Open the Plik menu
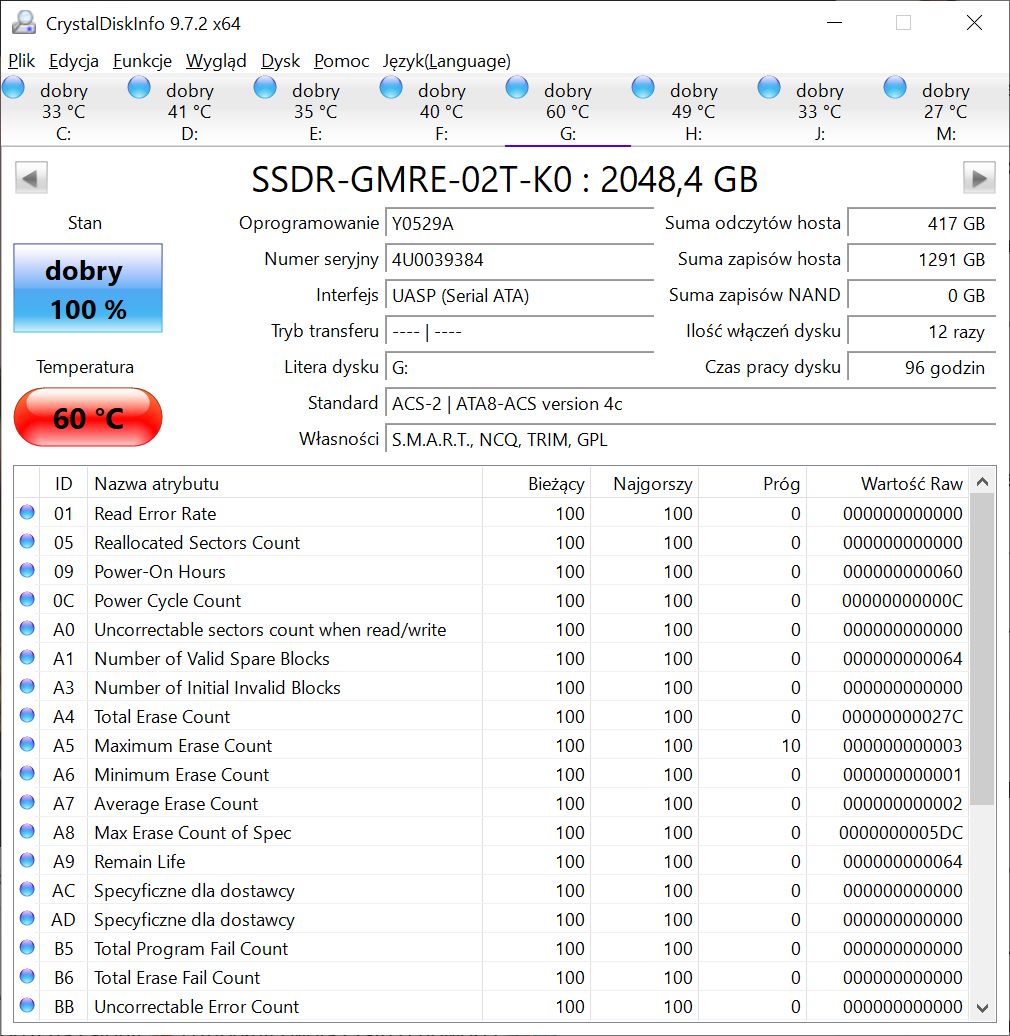The width and height of the screenshot is (1010, 1036). 21,61
